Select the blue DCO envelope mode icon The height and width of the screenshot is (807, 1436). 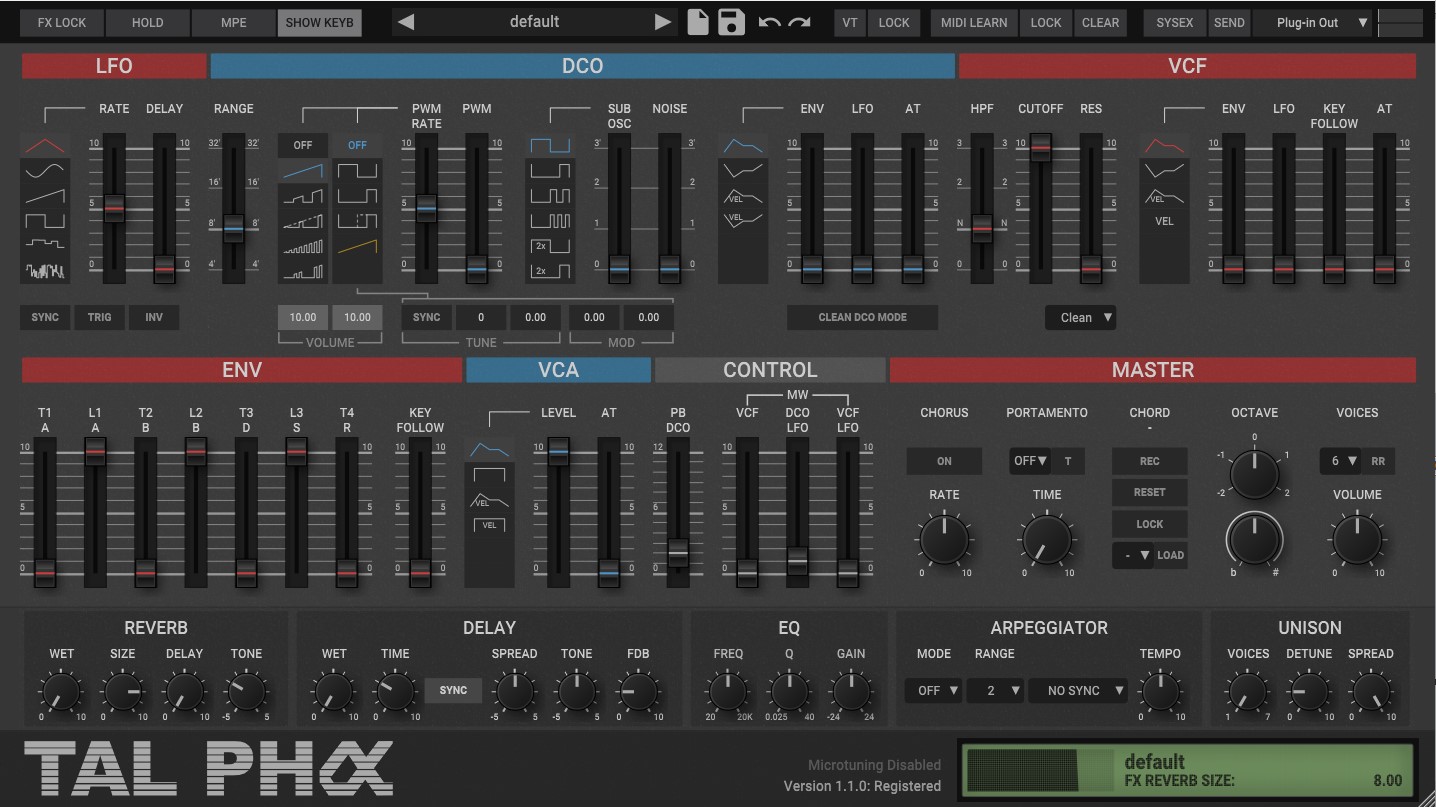(x=743, y=146)
